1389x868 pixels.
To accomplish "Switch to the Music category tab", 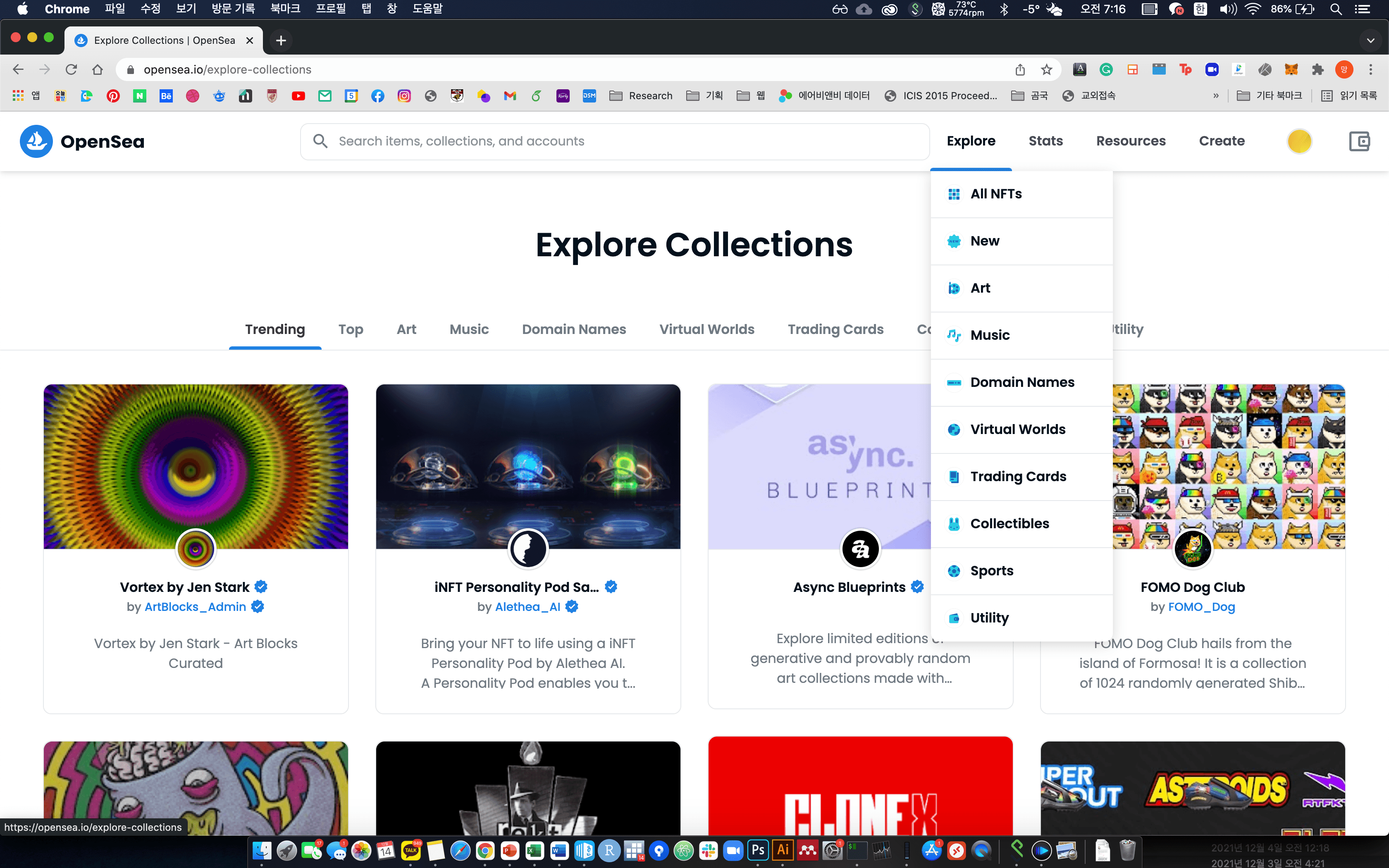I will point(469,329).
